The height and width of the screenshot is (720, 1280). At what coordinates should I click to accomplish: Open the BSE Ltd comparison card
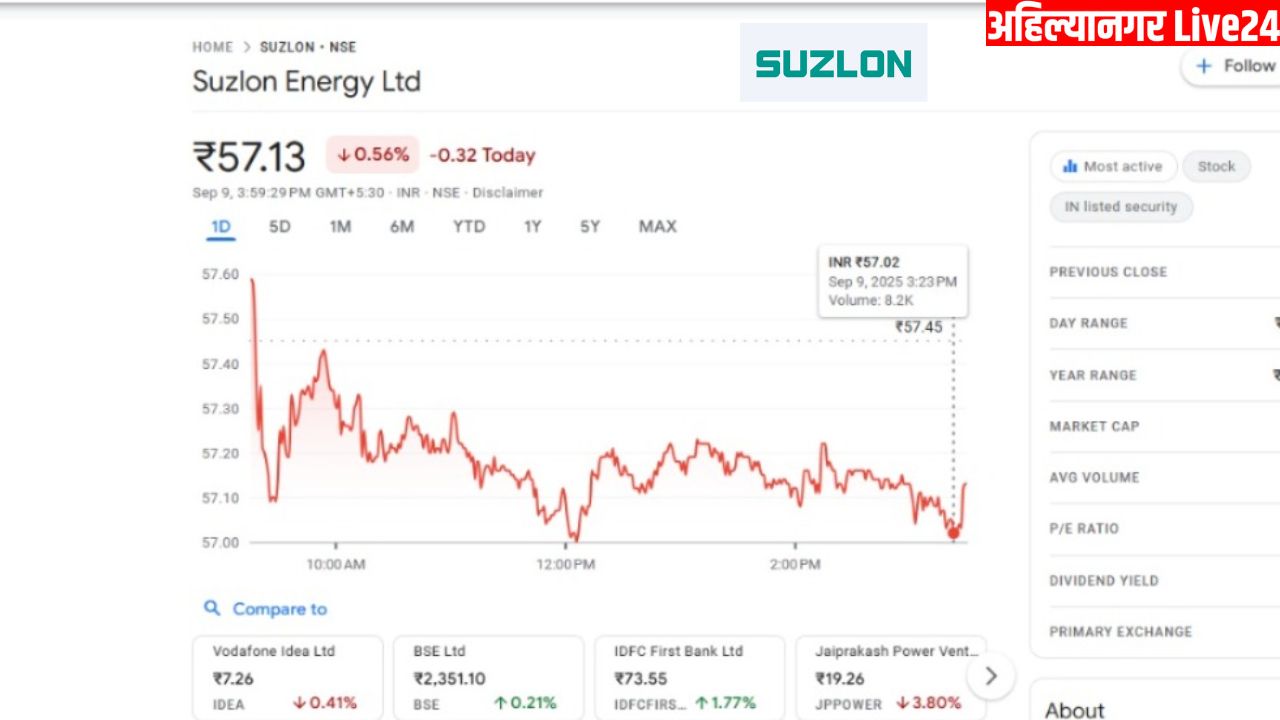(x=488, y=677)
